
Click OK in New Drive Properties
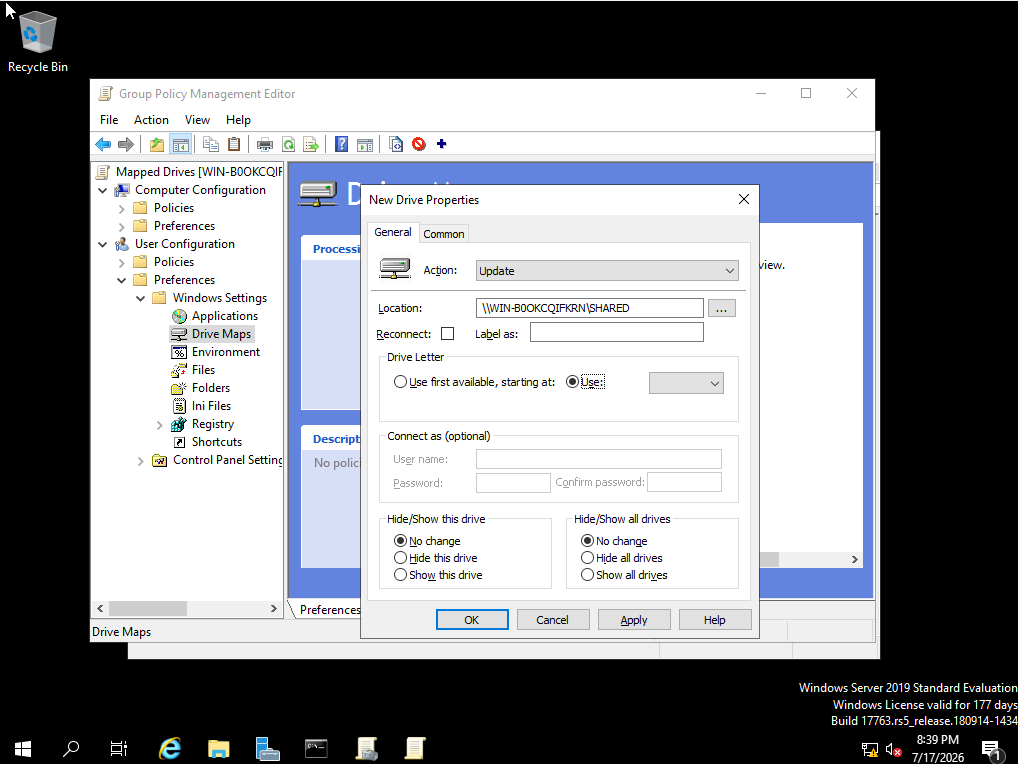pyautogui.click(x=472, y=620)
